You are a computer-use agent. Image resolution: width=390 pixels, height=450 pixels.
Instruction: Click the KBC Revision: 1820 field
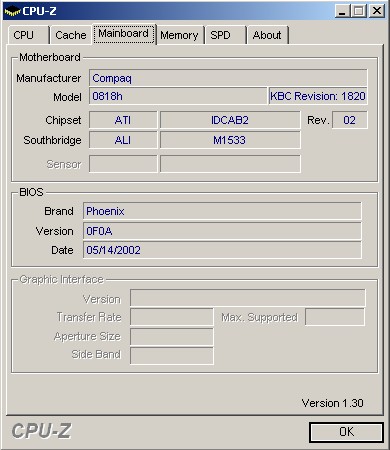click(318, 96)
